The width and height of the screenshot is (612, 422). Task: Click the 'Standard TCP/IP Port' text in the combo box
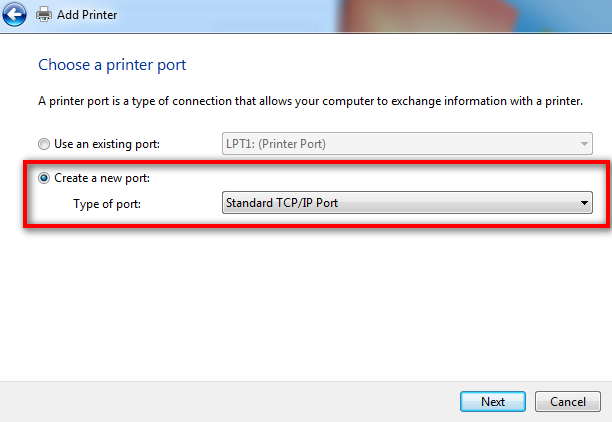[x=282, y=203]
